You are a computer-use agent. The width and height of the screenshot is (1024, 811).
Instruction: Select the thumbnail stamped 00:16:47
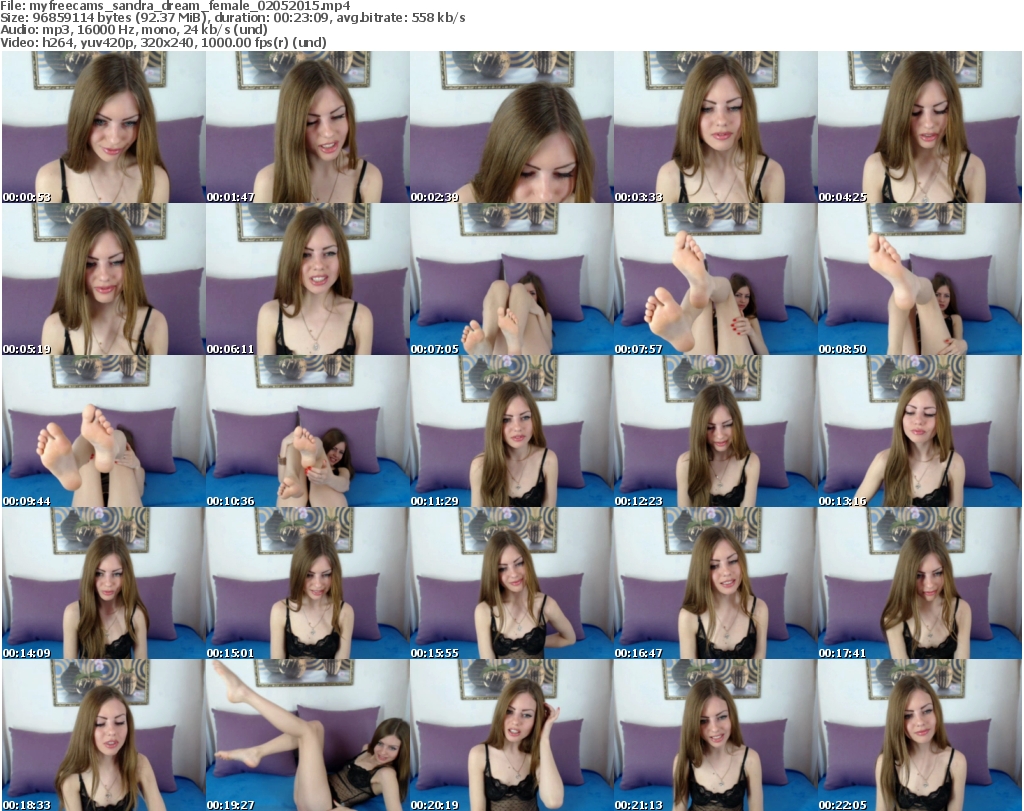click(x=716, y=583)
